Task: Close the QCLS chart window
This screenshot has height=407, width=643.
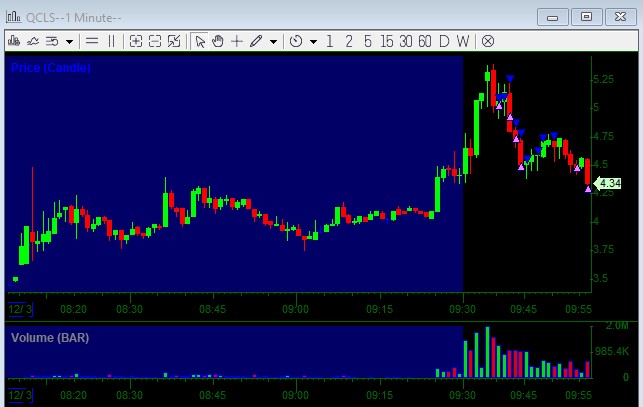Action: point(620,17)
